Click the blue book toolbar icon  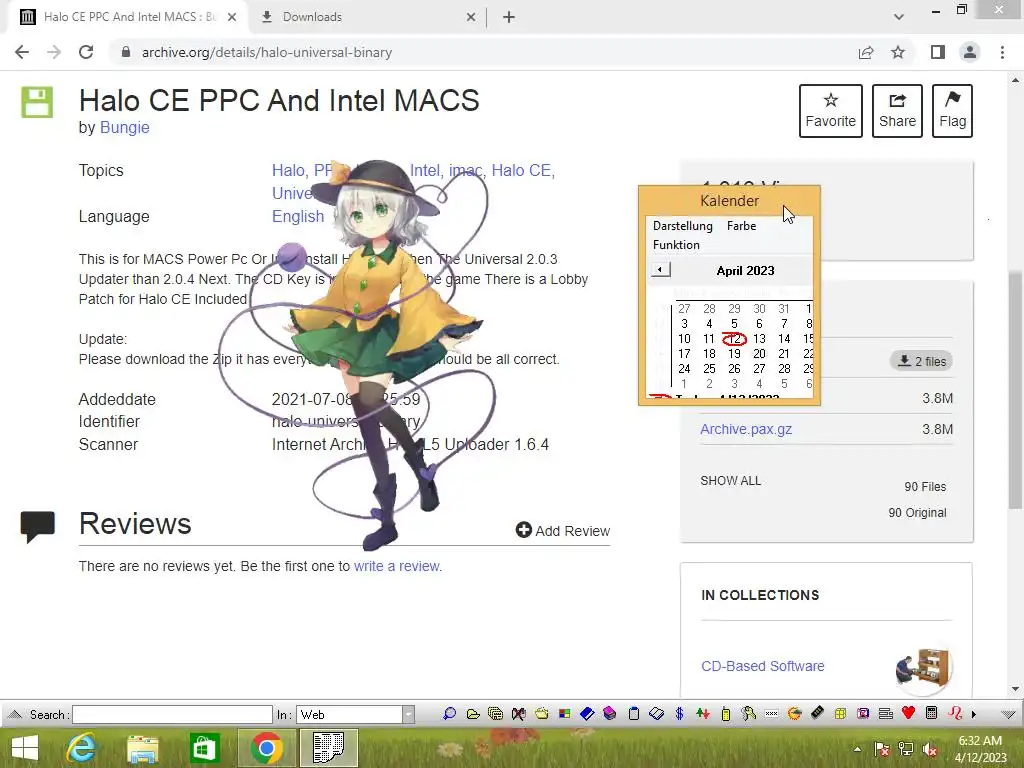point(587,714)
